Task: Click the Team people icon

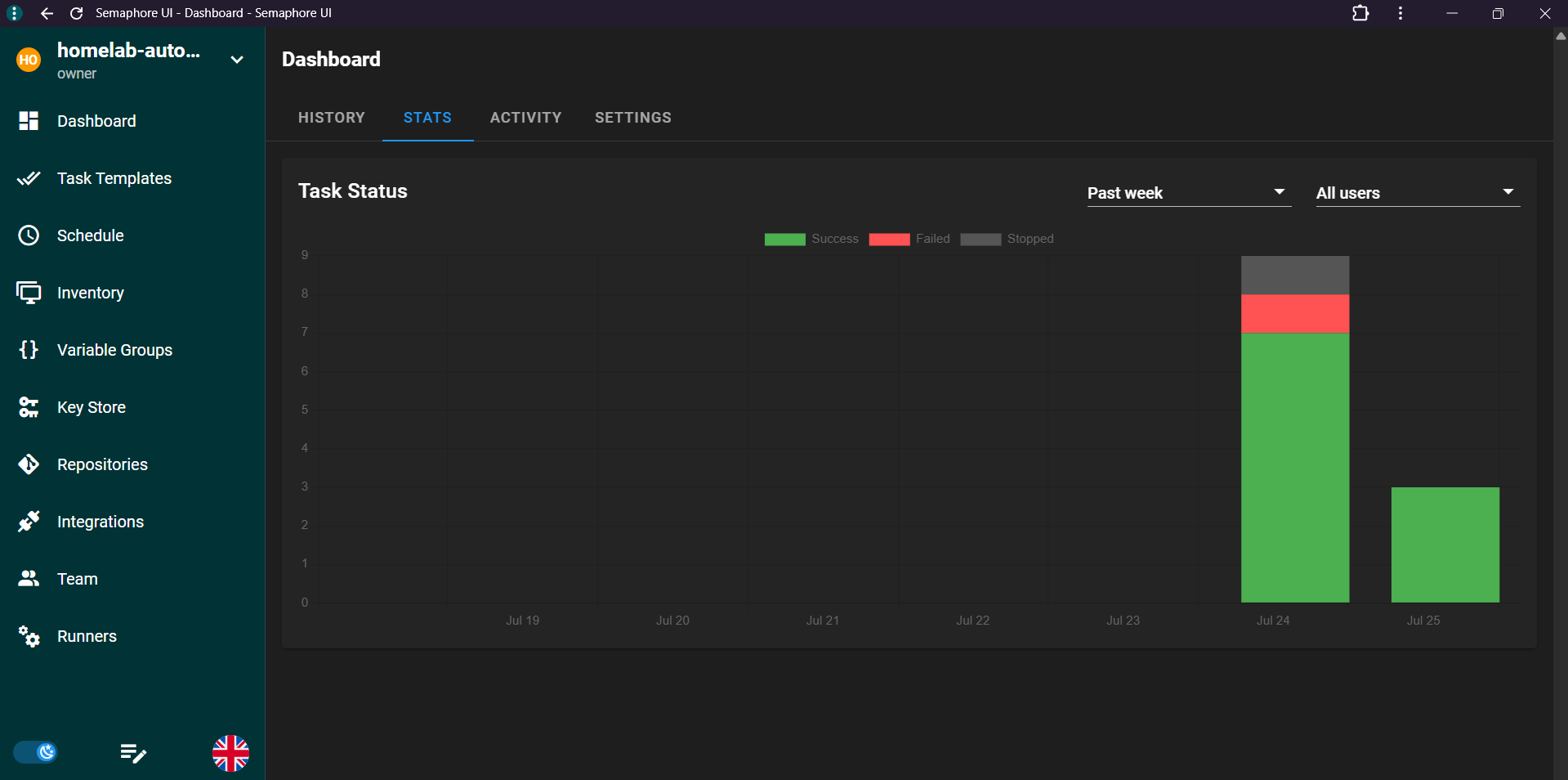Action: point(29,579)
